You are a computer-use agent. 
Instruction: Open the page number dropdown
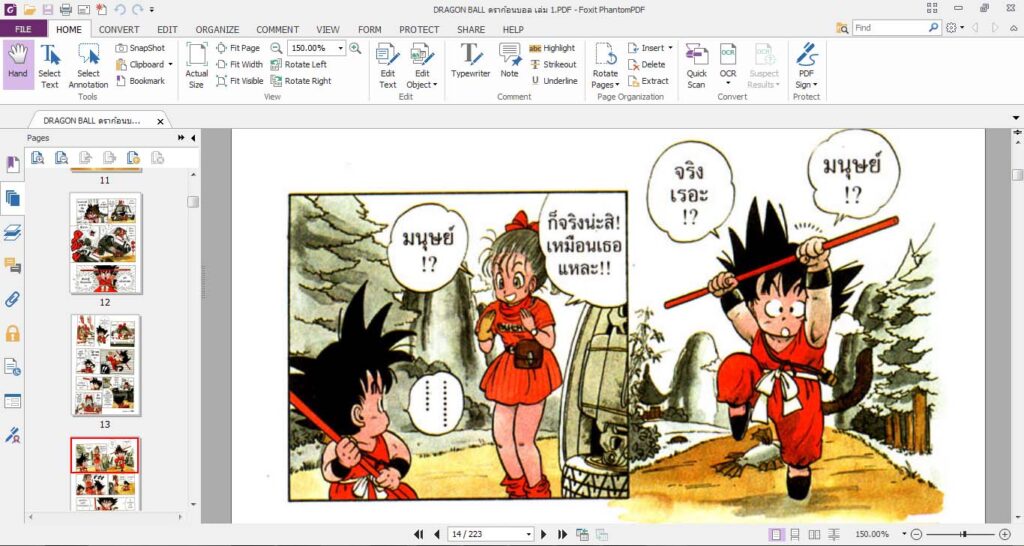pos(528,534)
